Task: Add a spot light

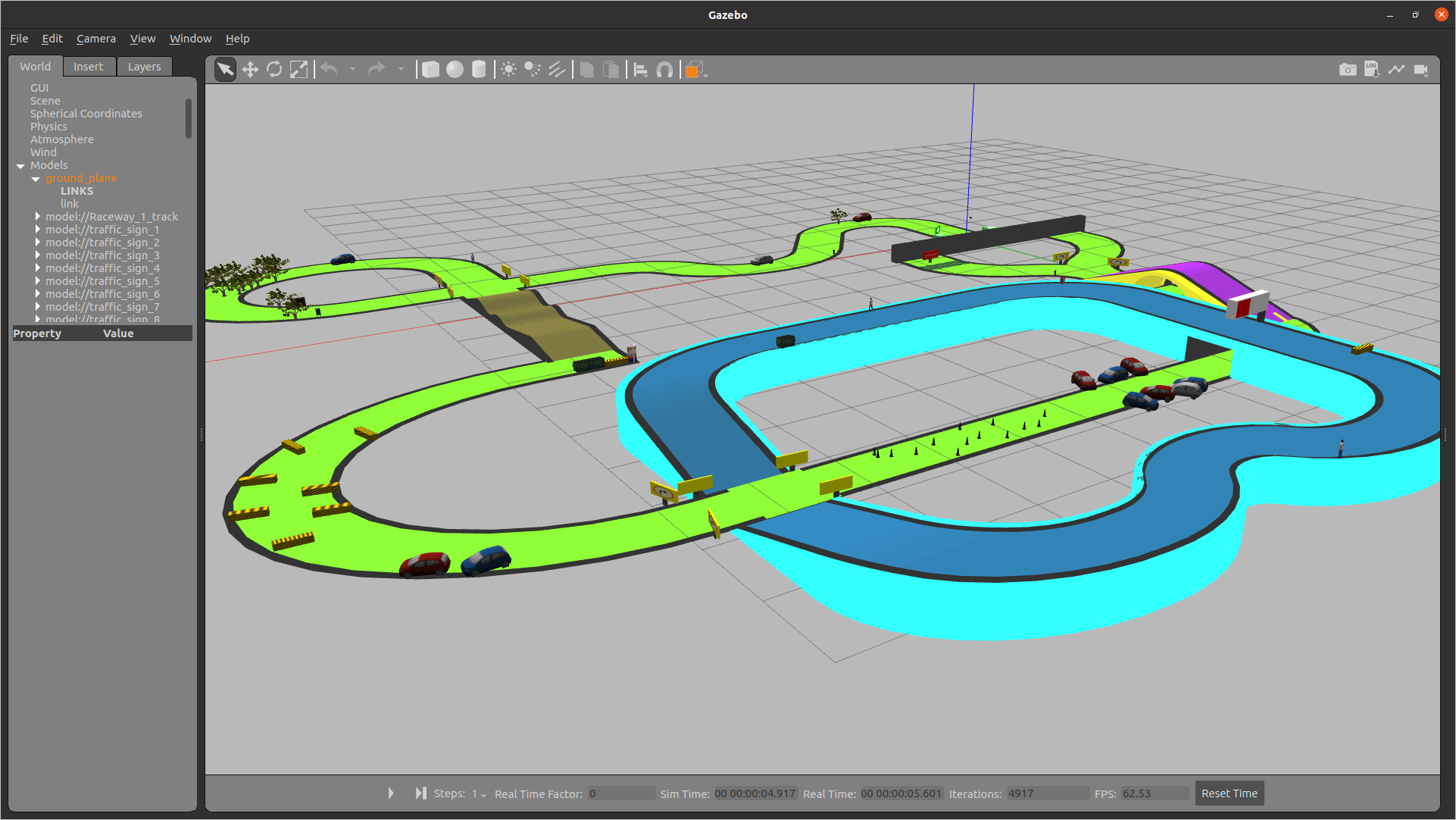Action: pyautogui.click(x=533, y=70)
